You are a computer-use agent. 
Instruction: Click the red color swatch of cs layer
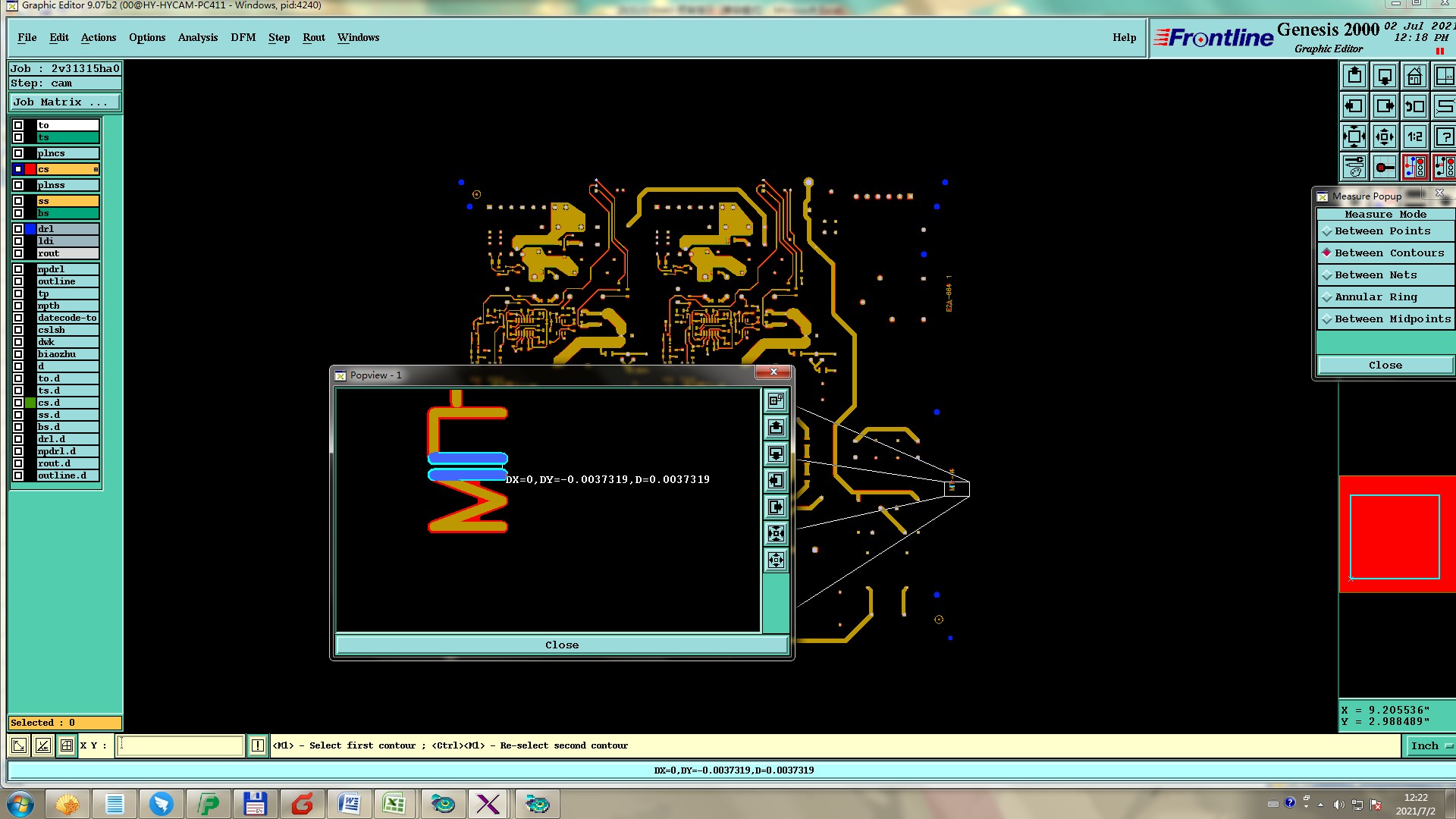pyautogui.click(x=30, y=169)
